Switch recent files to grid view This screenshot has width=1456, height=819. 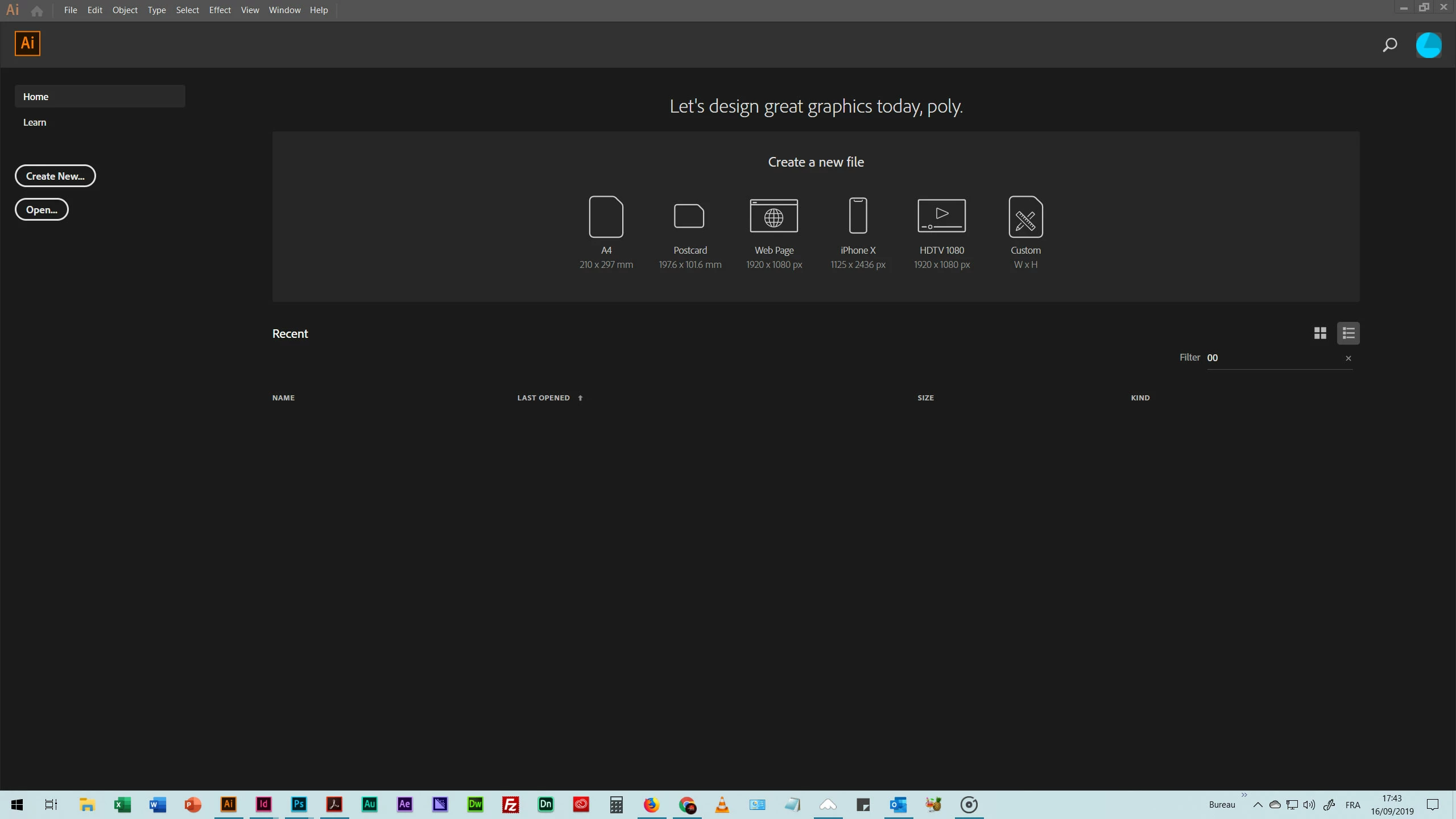pyautogui.click(x=1320, y=333)
